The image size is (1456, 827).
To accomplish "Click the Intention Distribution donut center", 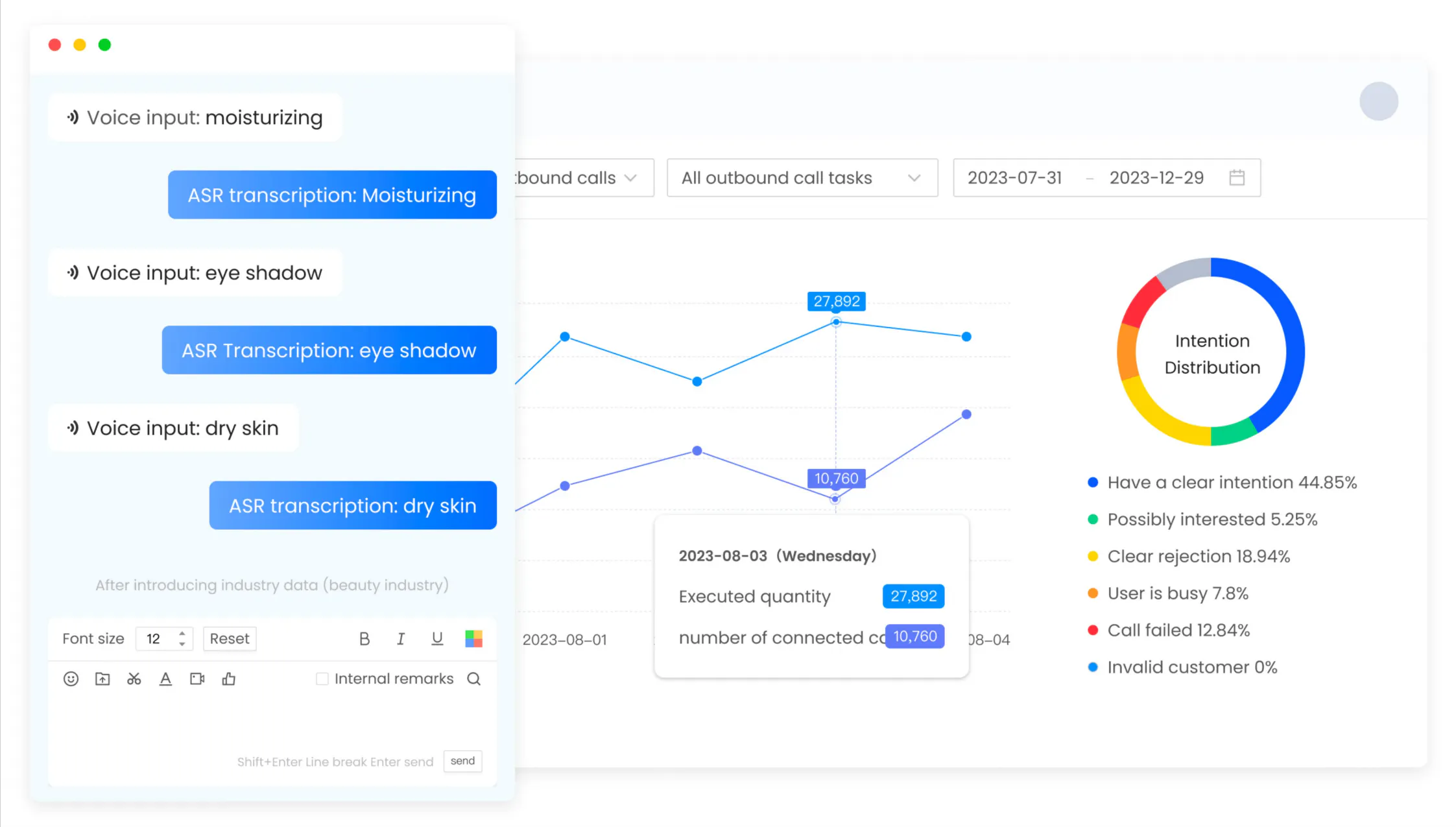I will click(x=1211, y=354).
